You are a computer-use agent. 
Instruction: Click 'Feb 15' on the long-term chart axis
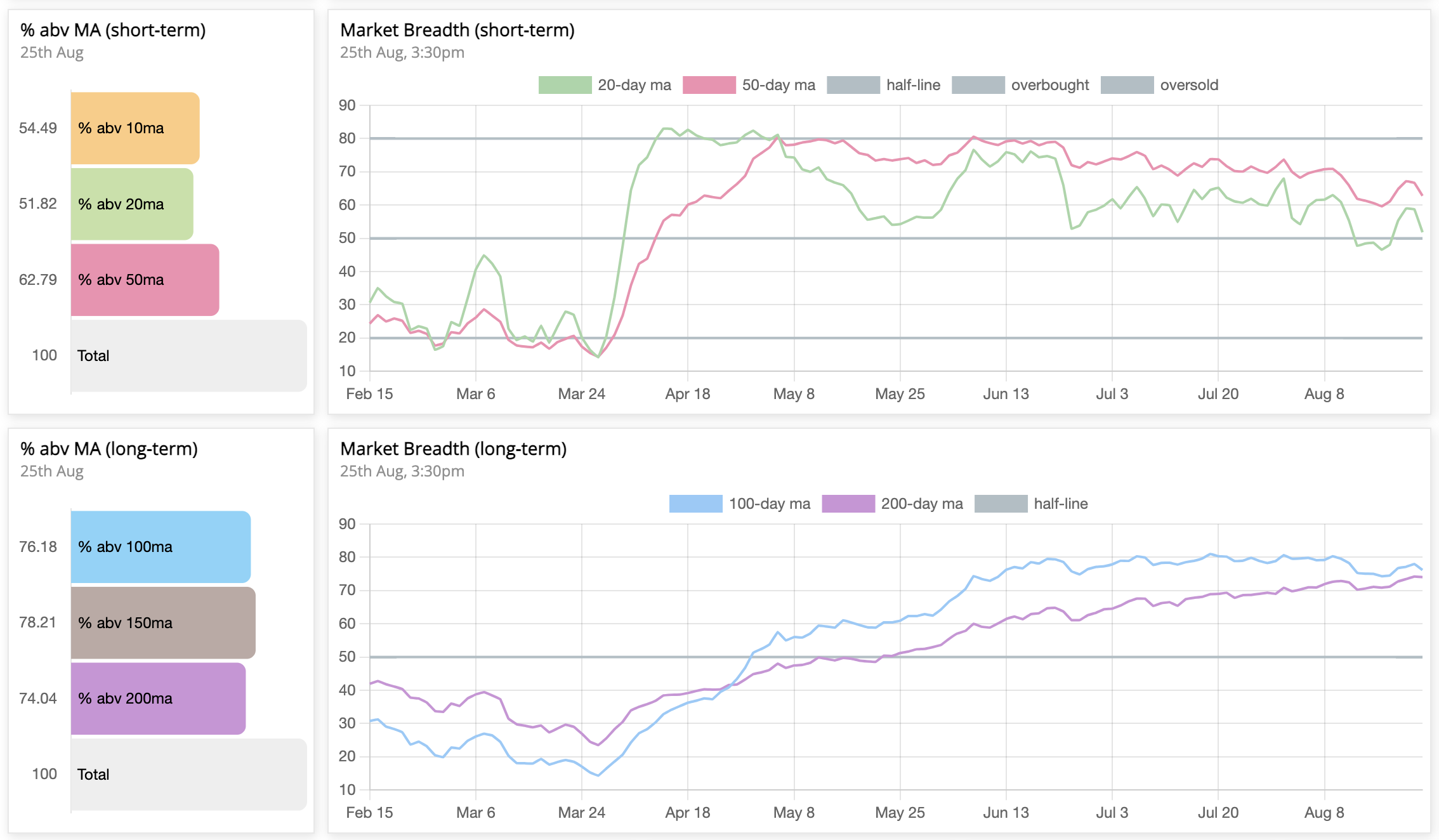[369, 813]
